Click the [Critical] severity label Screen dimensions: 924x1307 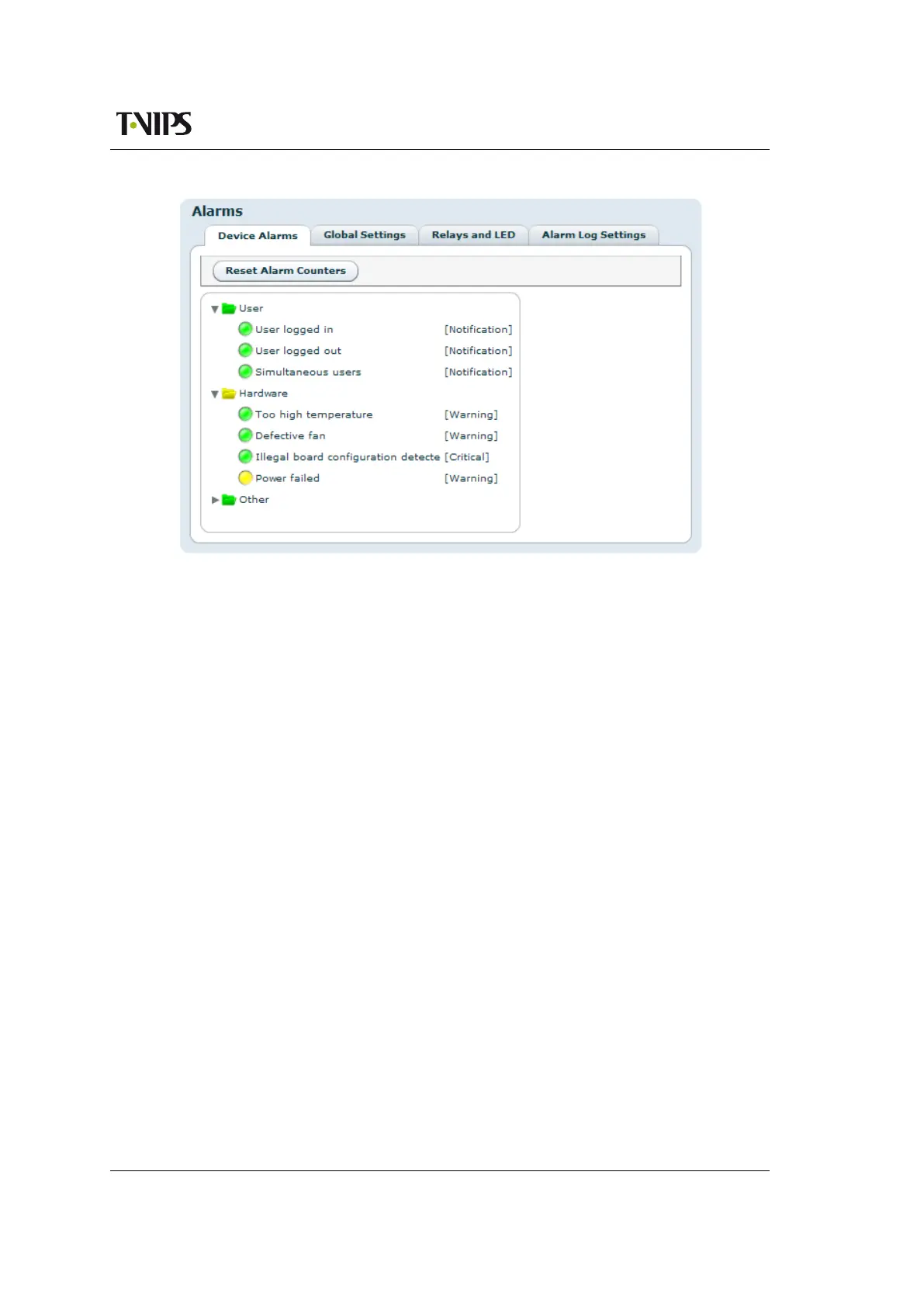click(x=466, y=457)
